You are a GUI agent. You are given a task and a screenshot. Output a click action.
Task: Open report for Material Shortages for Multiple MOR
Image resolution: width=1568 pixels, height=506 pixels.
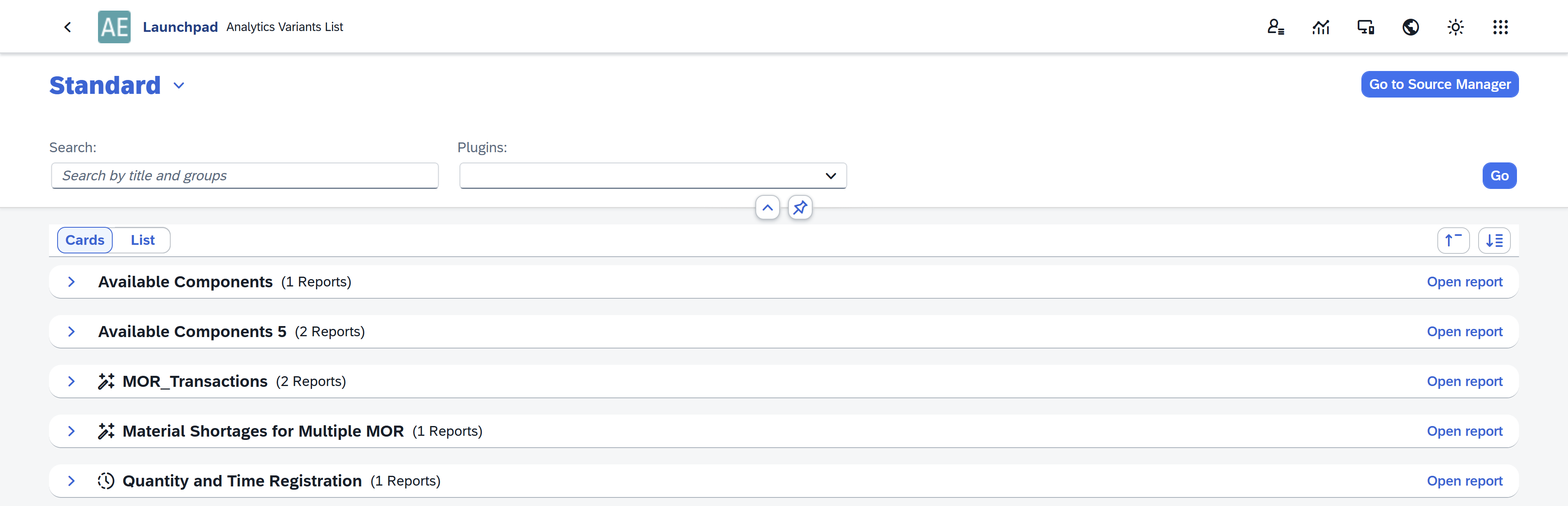[x=1465, y=431]
